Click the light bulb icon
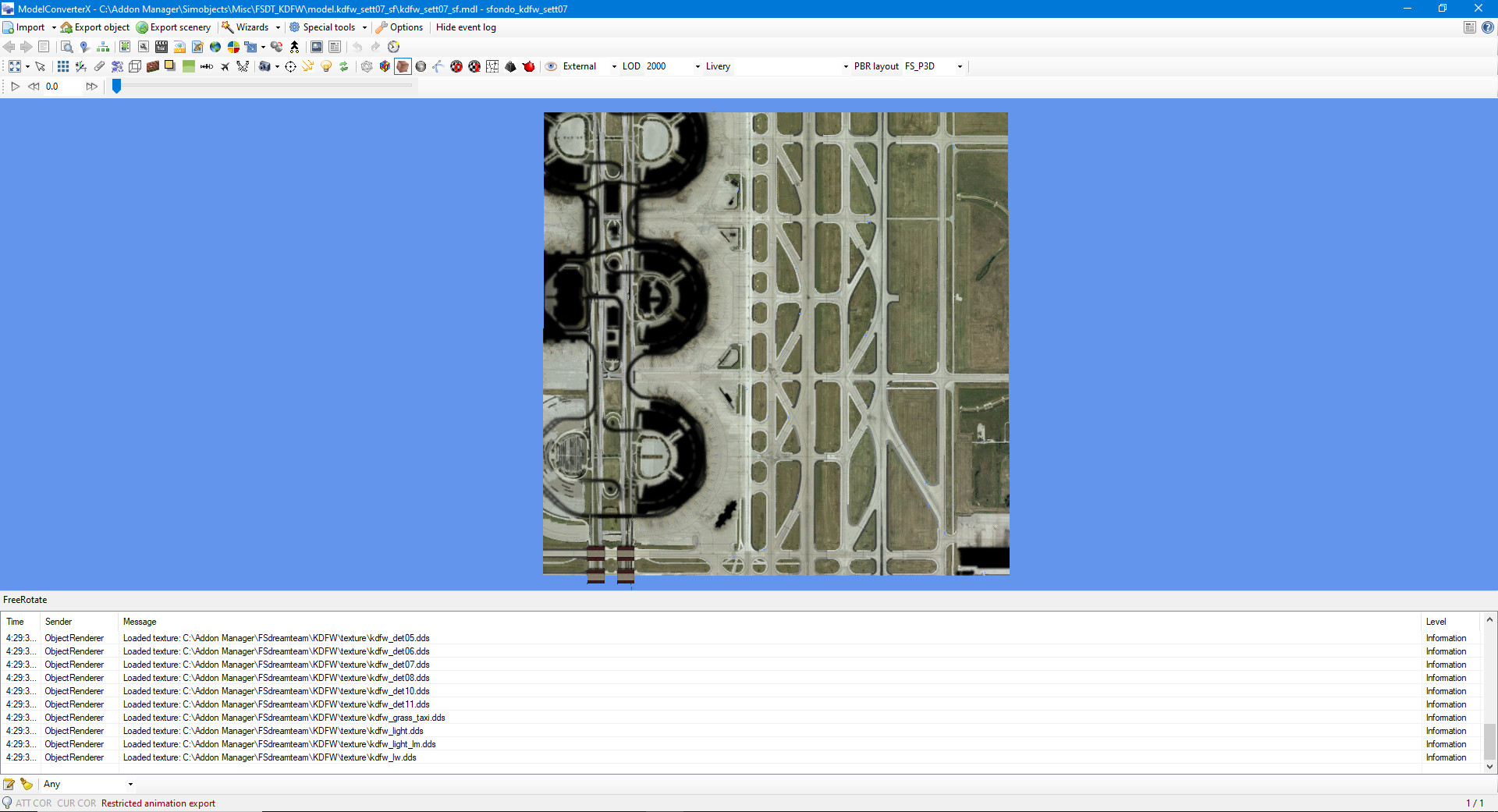 point(326,66)
